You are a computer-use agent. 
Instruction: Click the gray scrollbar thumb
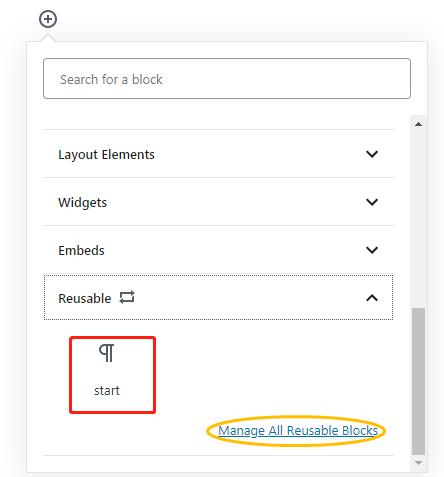[x=418, y=381]
